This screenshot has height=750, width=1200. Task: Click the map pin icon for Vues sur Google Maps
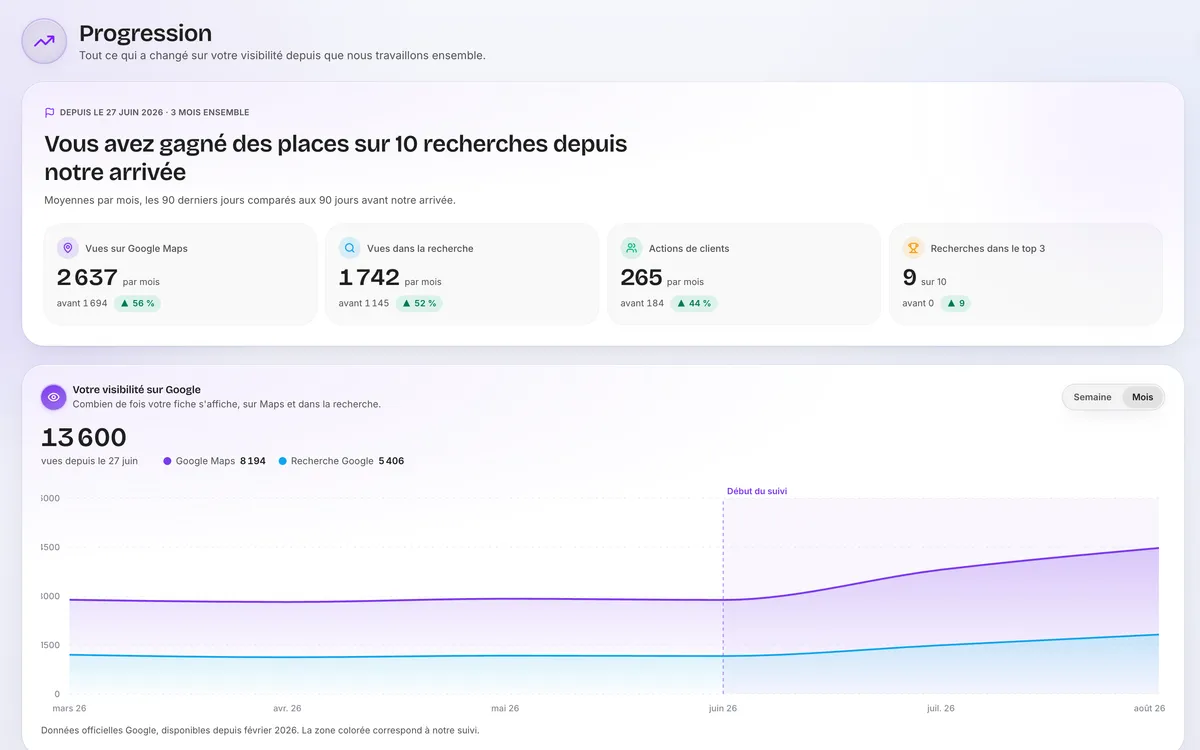68,248
